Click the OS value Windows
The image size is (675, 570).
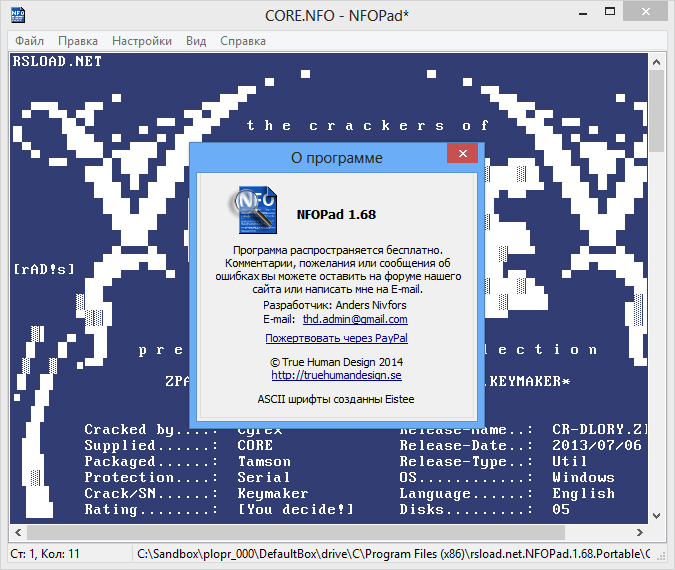[x=583, y=477]
